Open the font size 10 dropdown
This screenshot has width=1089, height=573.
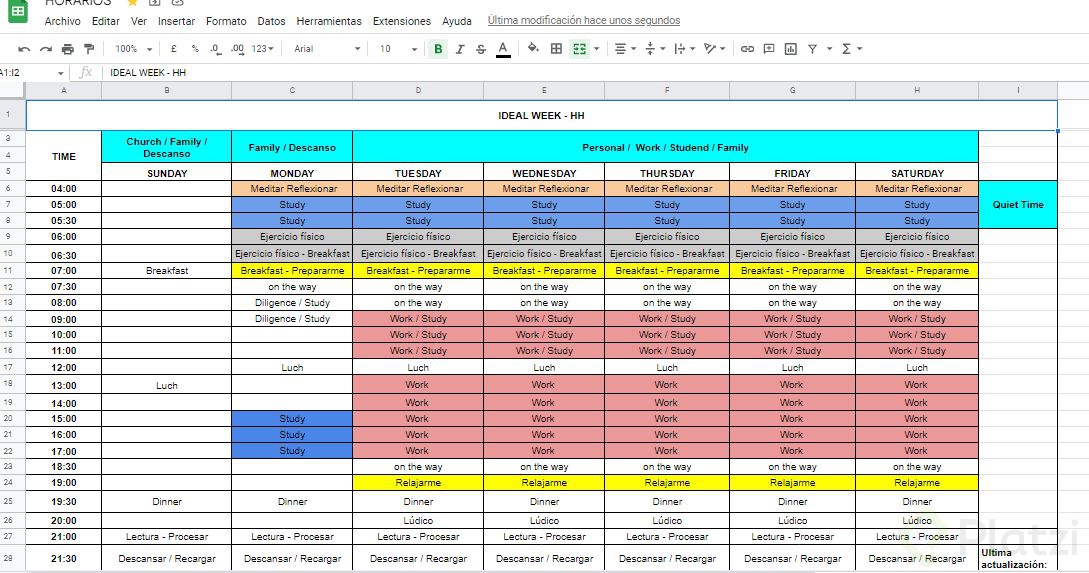pos(398,49)
